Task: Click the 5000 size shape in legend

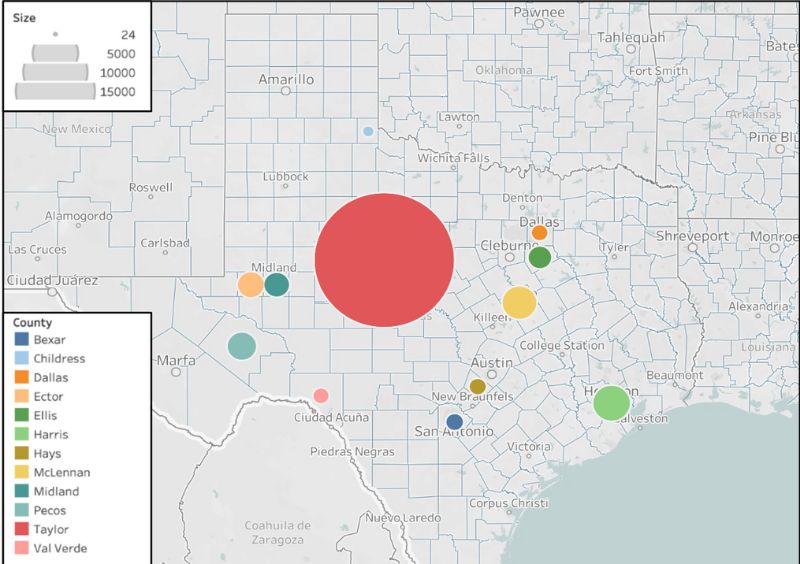Action: (55, 53)
